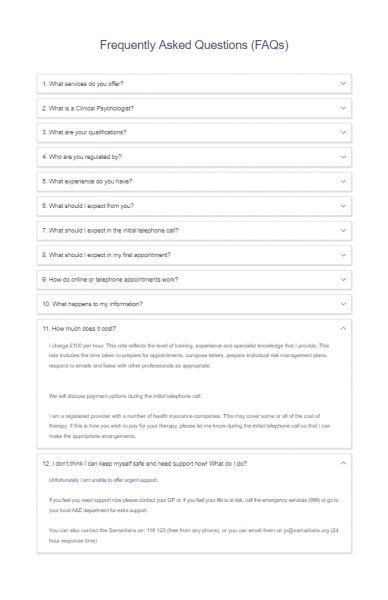This screenshot has height=600, width=388.
Task: Click chevron beside 'Who are you regulated by?'
Action: pos(343,157)
